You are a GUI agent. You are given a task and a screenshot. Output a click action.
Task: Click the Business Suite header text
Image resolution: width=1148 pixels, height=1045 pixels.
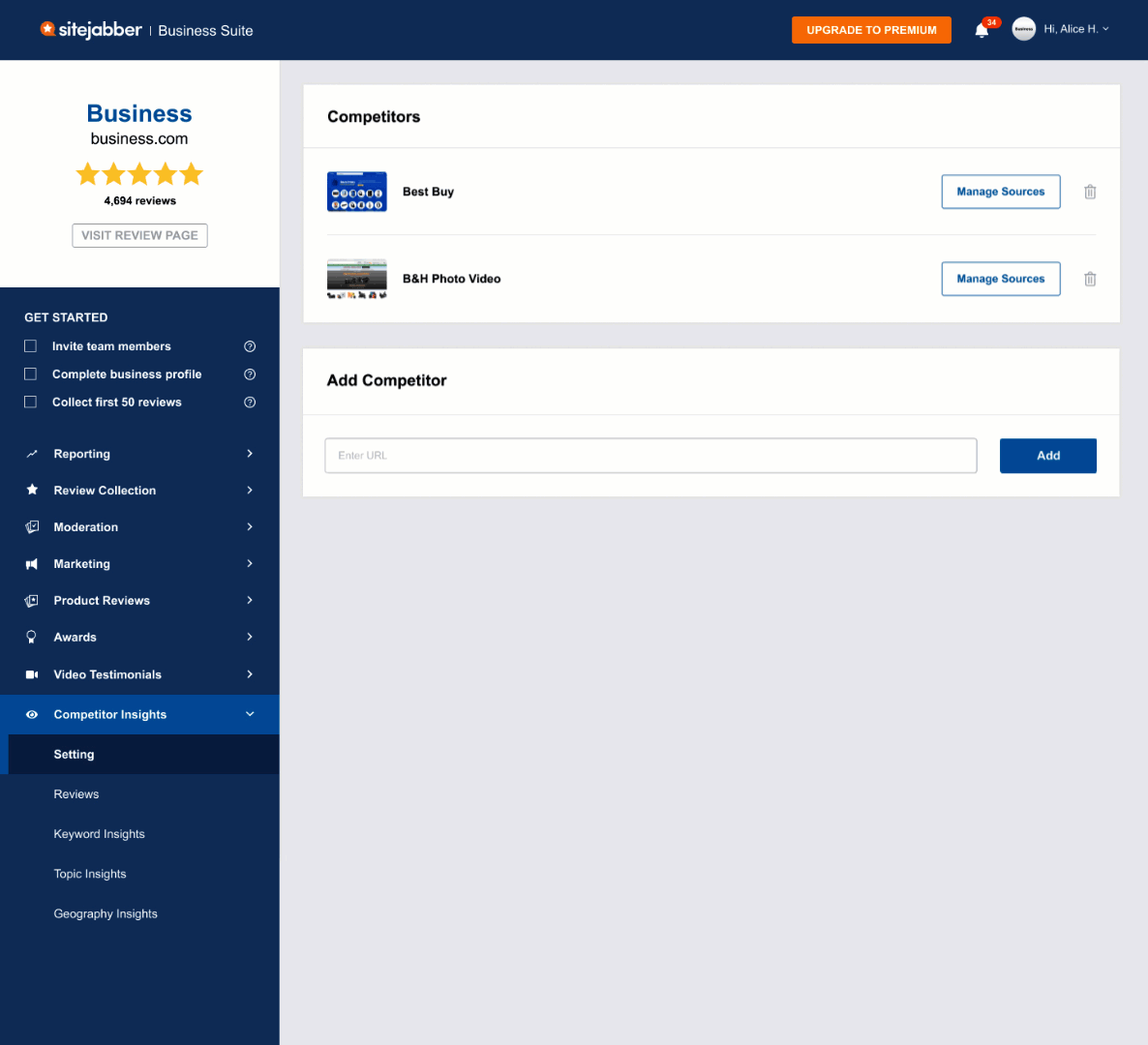tap(206, 31)
